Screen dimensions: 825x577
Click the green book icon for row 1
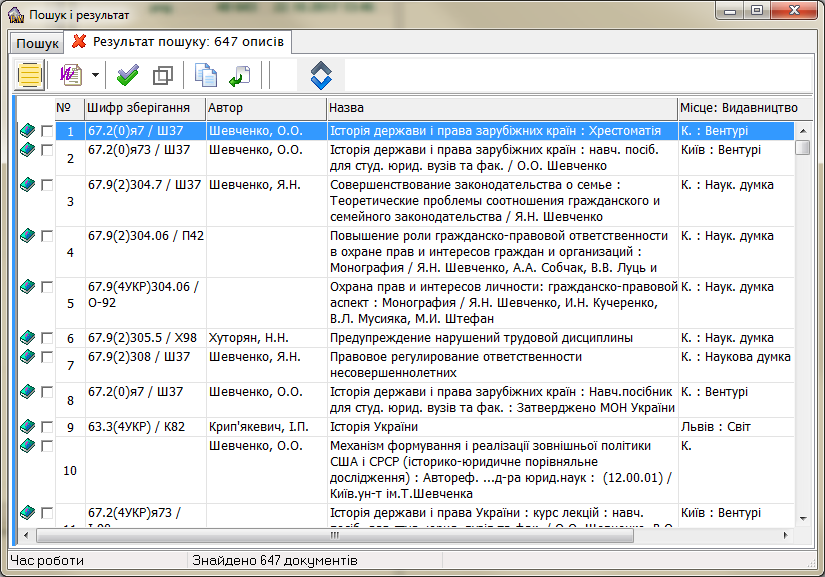click(x=27, y=130)
